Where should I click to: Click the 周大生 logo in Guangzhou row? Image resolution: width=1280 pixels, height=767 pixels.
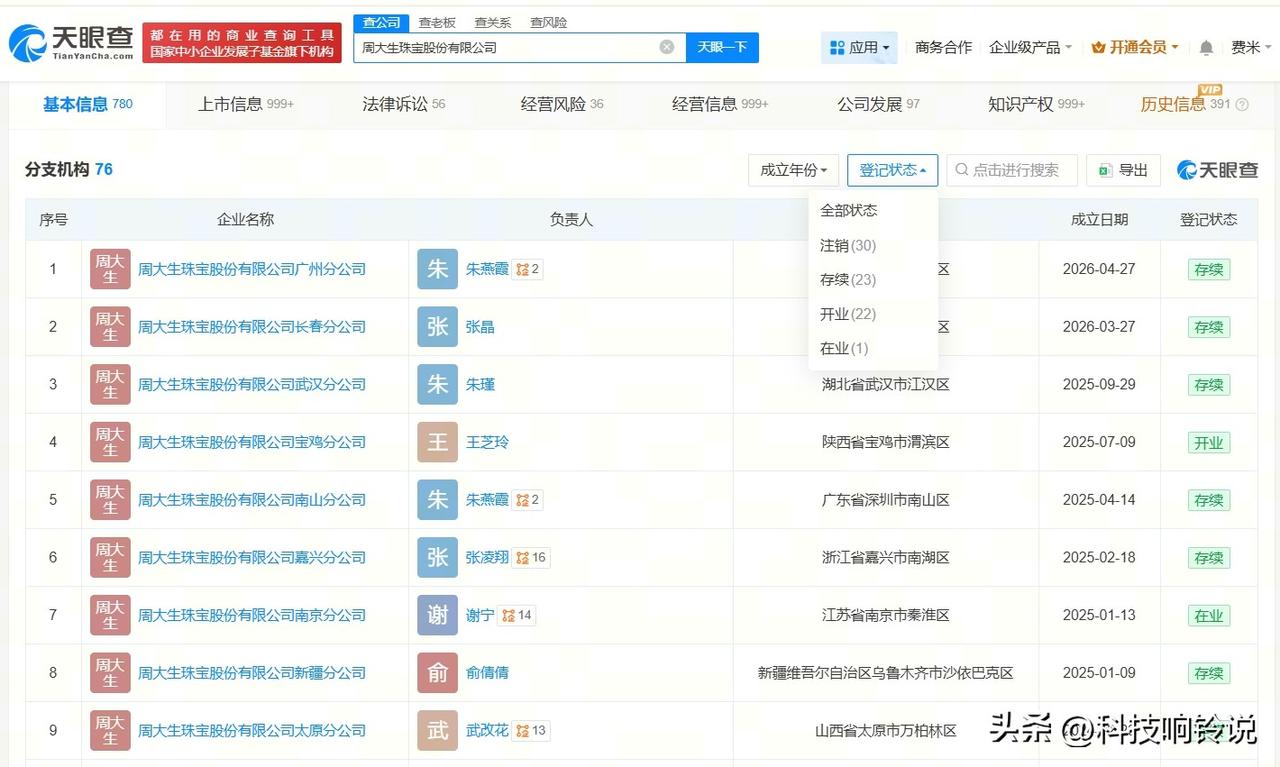110,269
